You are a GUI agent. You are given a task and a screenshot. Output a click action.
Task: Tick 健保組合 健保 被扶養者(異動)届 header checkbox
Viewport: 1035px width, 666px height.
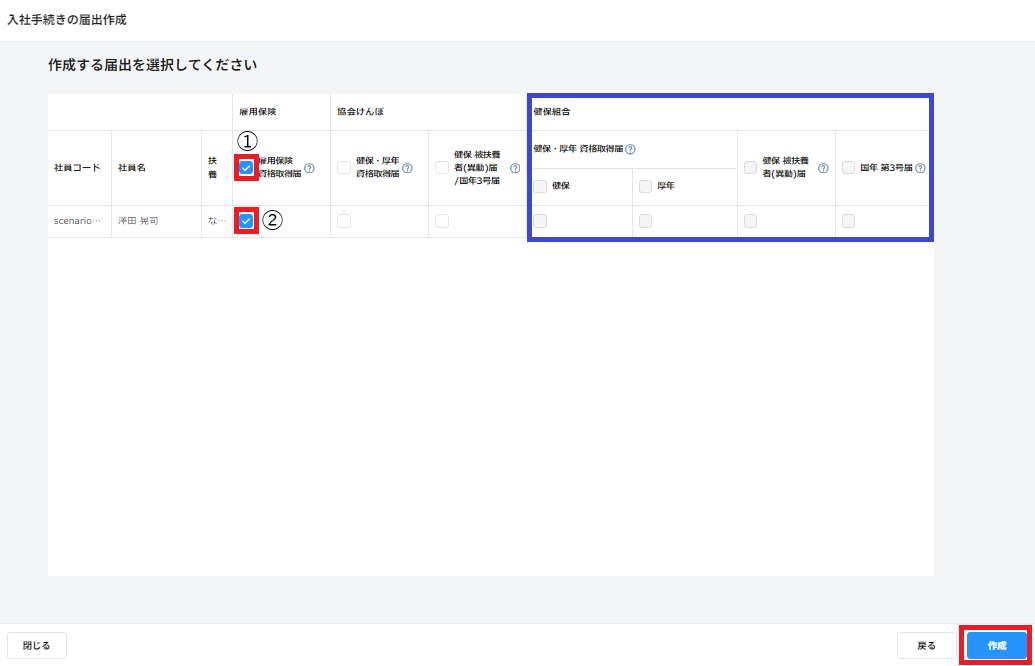(750, 168)
